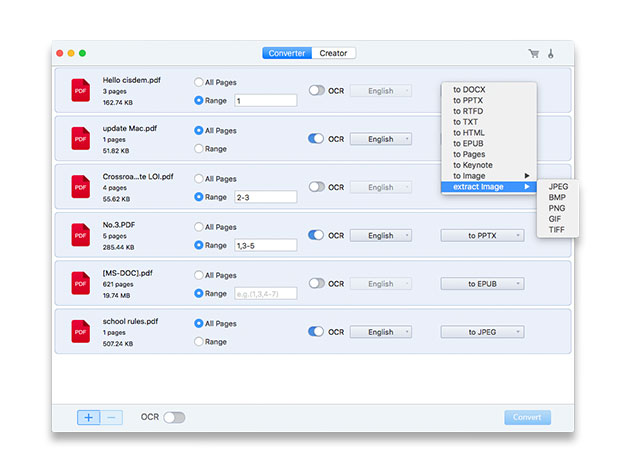Switch to the Converter tab
The width and height of the screenshot is (630, 473).
[287, 53]
